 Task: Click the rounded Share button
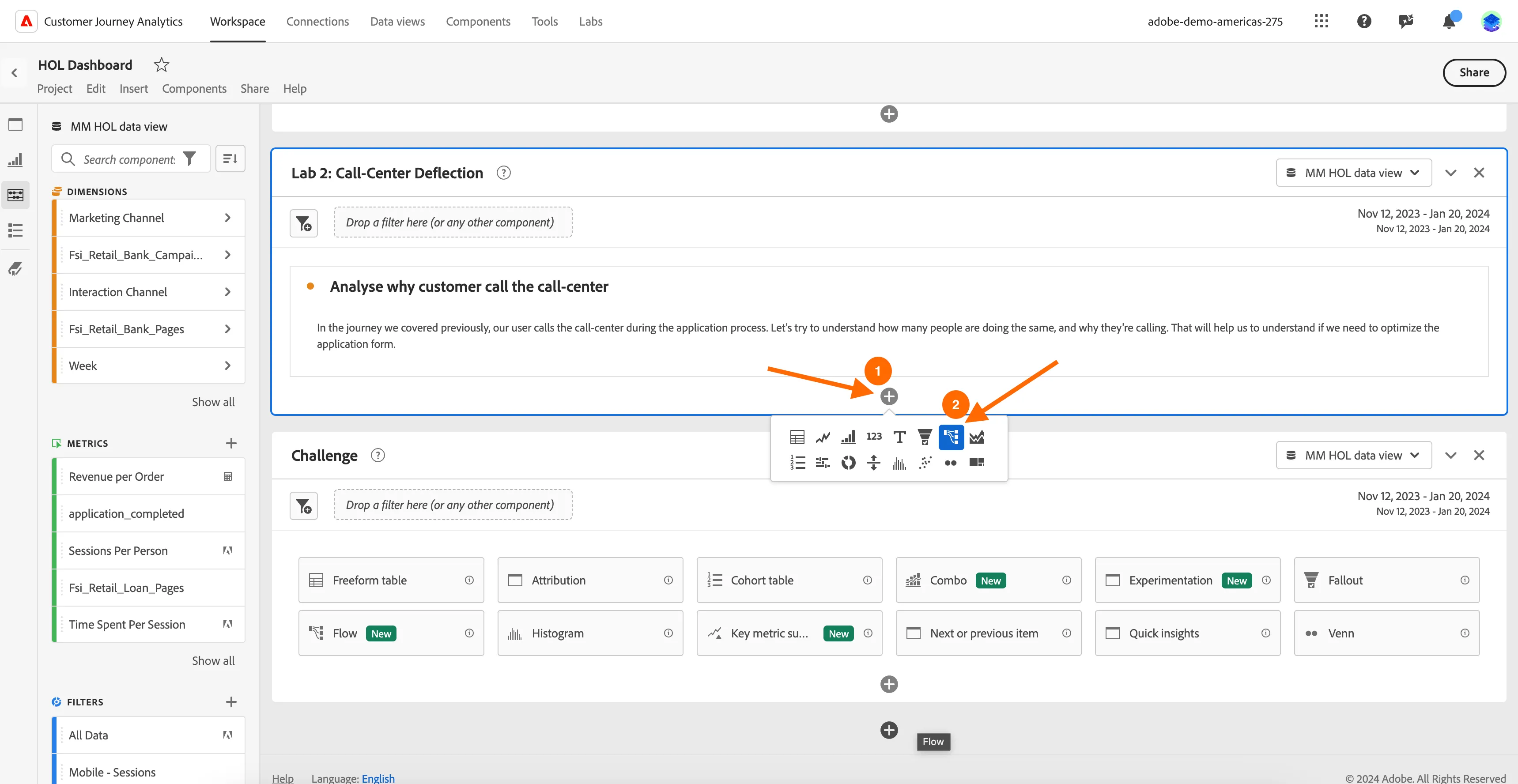(1474, 72)
